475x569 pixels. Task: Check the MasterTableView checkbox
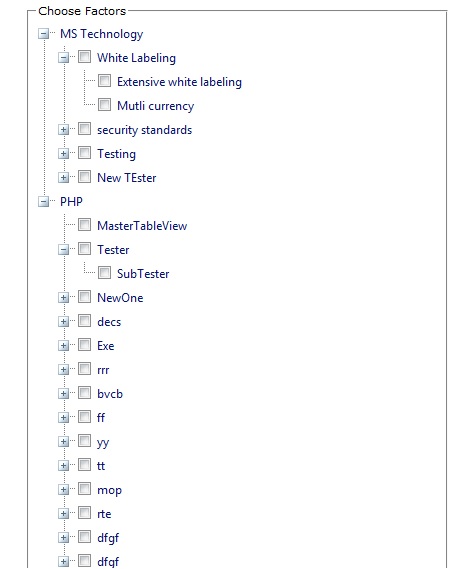(x=85, y=225)
